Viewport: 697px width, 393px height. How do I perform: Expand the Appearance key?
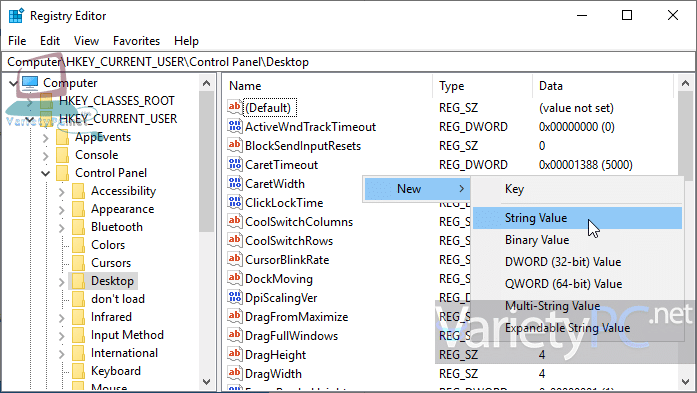pyautogui.click(x=61, y=210)
